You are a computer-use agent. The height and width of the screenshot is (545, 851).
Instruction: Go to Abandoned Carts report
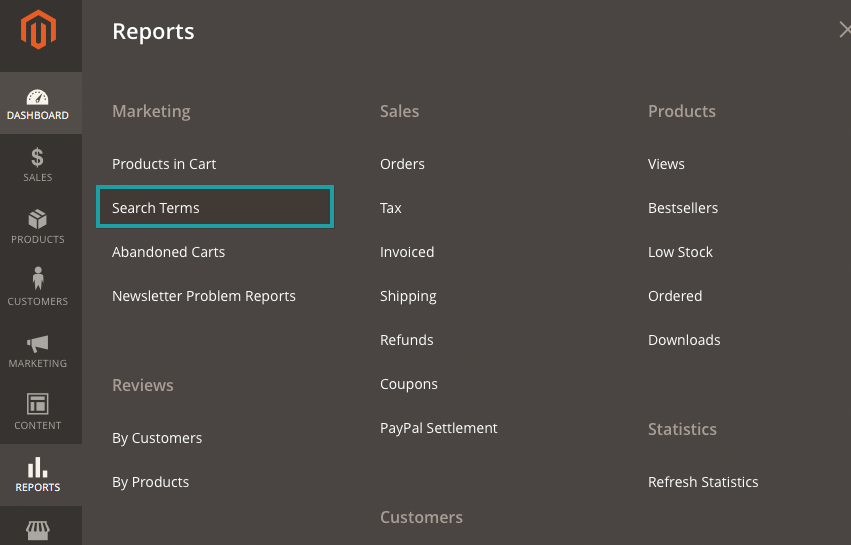point(168,252)
